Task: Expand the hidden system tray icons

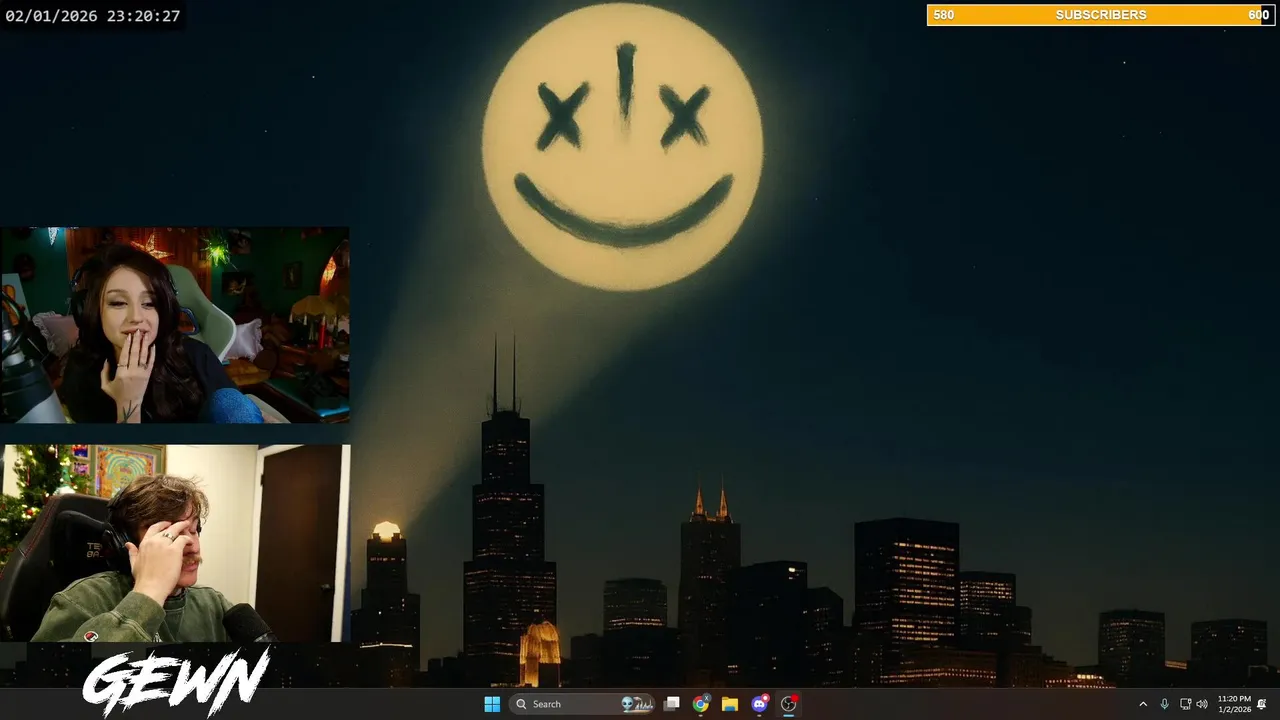Action: click(1143, 704)
